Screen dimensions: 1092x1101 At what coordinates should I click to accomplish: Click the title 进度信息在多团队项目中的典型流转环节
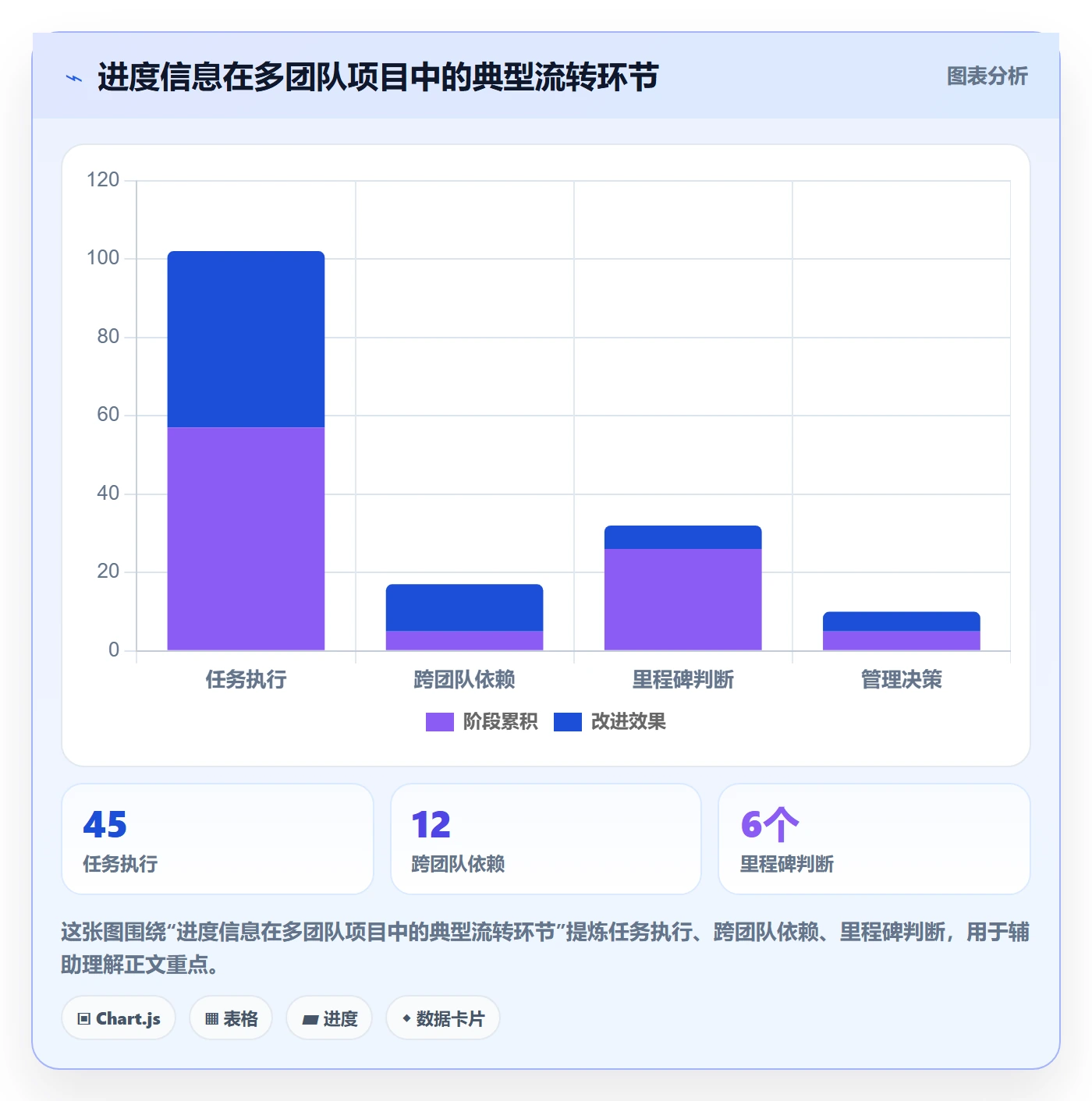pos(378,77)
